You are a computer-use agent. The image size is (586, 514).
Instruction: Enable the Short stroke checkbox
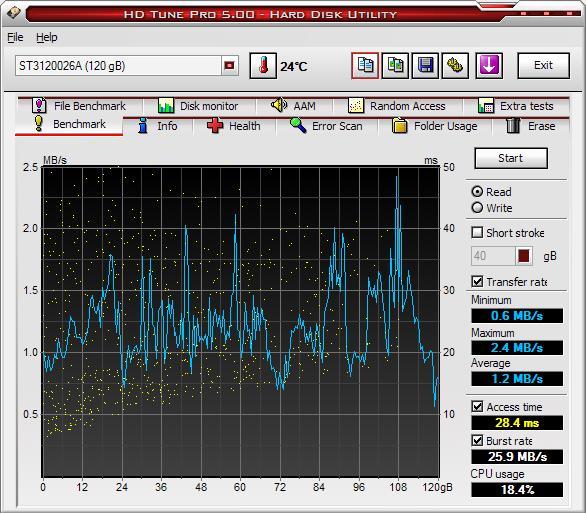[477, 233]
